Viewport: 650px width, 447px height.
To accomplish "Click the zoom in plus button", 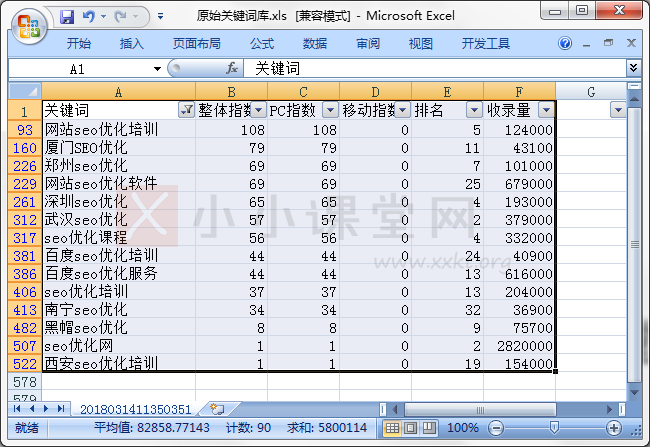I will pos(614,428).
